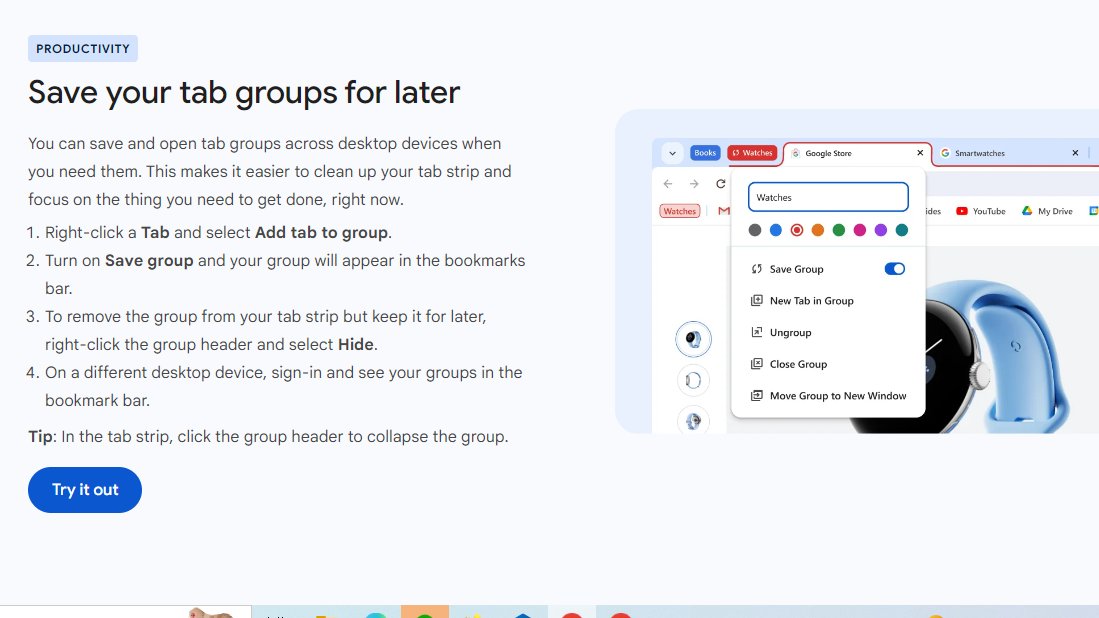
Task: Select the New Tab in Group icon
Action: pos(757,300)
